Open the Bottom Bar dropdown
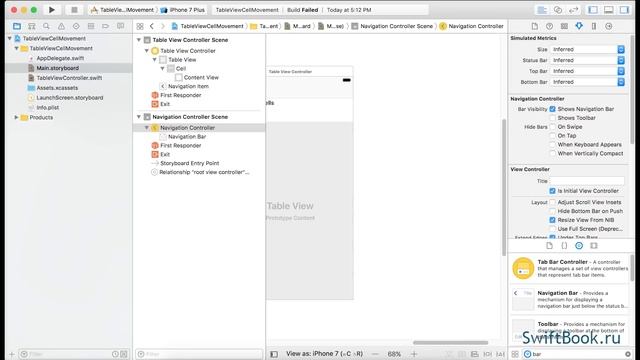Screen dimensions: 640x360 click(x=587, y=82)
